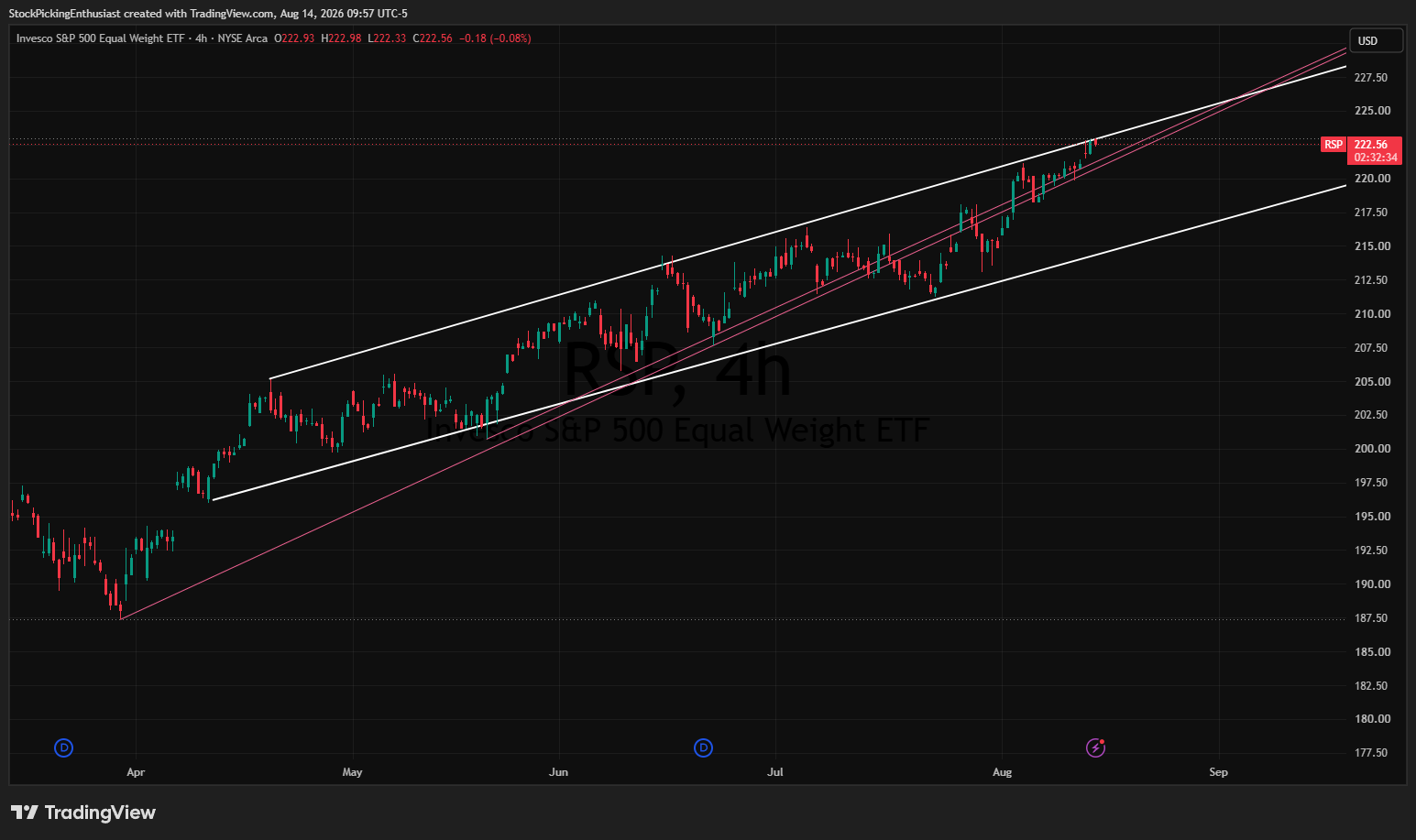Click the Invesco S&P 500 Equal Weight ETF title

(102, 38)
